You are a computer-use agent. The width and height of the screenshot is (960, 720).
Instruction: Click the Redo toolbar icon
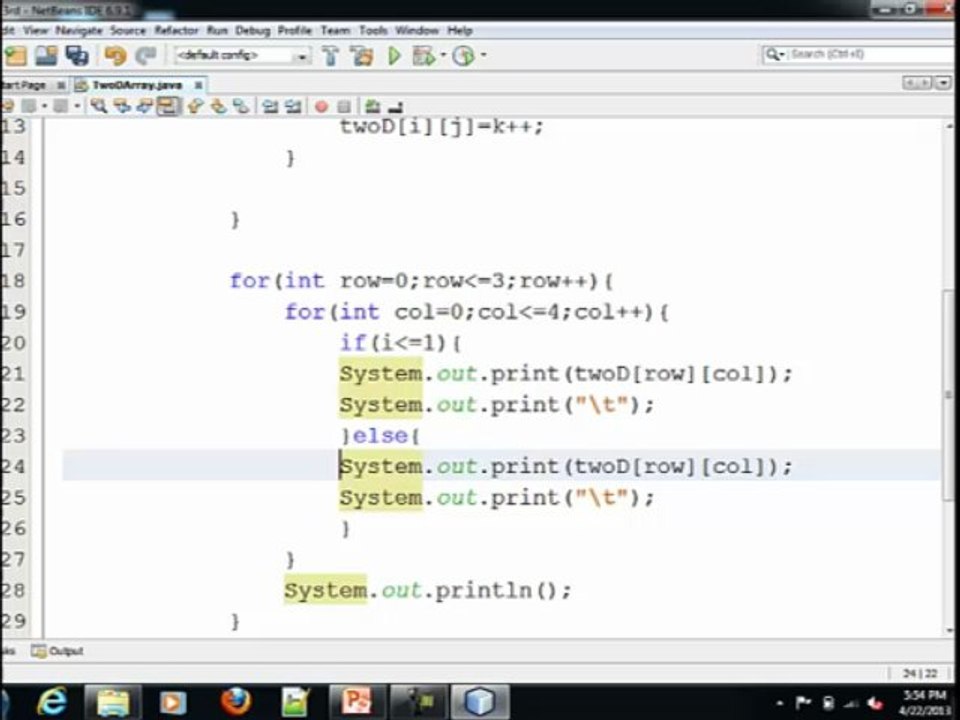tap(146, 56)
